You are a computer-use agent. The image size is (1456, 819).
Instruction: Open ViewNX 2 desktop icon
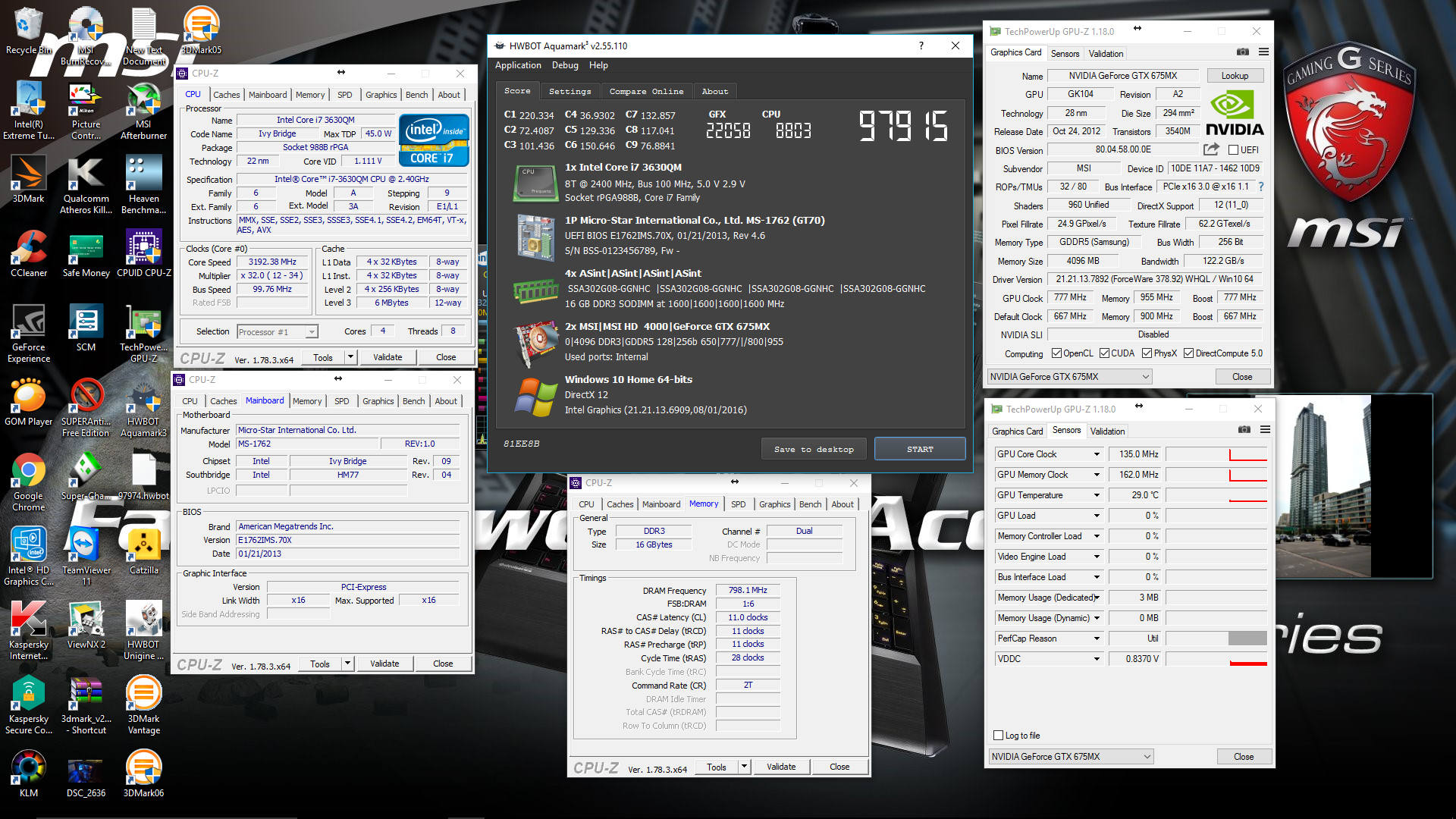click(x=86, y=625)
